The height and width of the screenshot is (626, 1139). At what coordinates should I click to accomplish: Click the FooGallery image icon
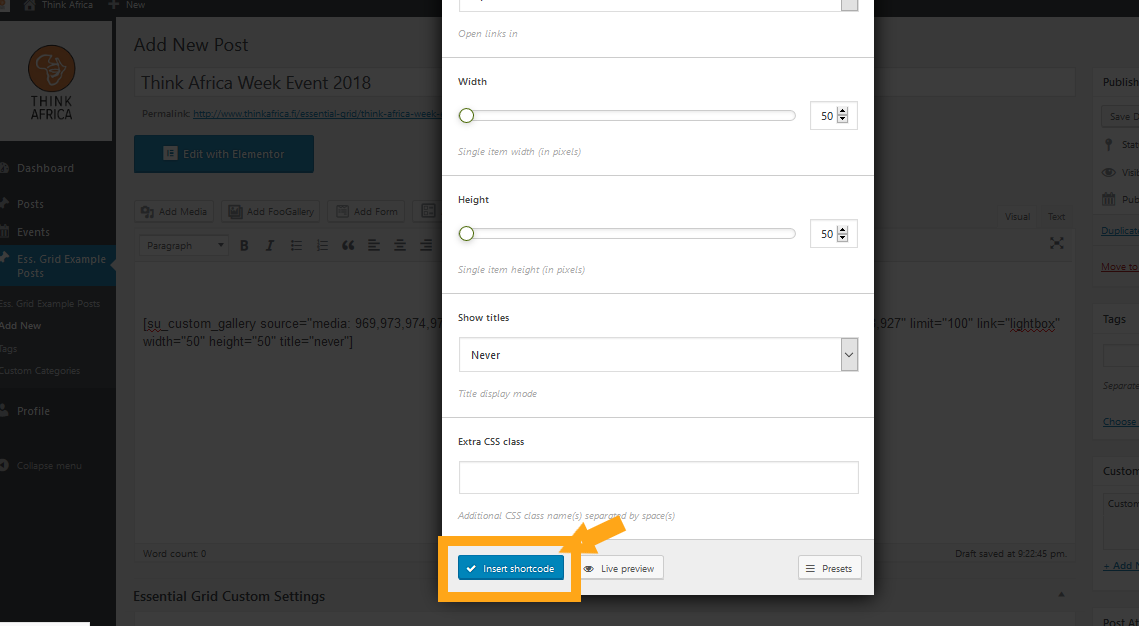(235, 211)
